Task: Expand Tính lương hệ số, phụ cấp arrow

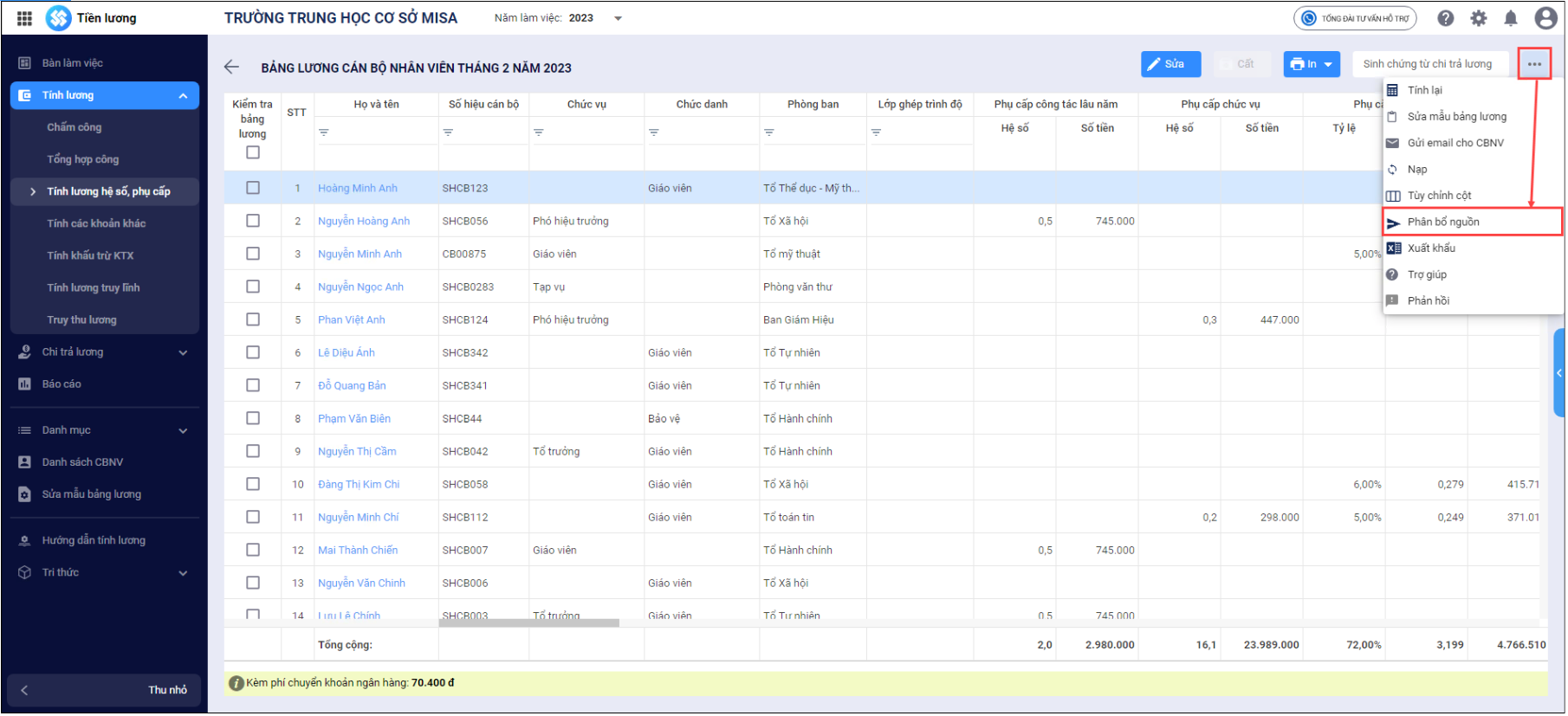Action: 33,192
